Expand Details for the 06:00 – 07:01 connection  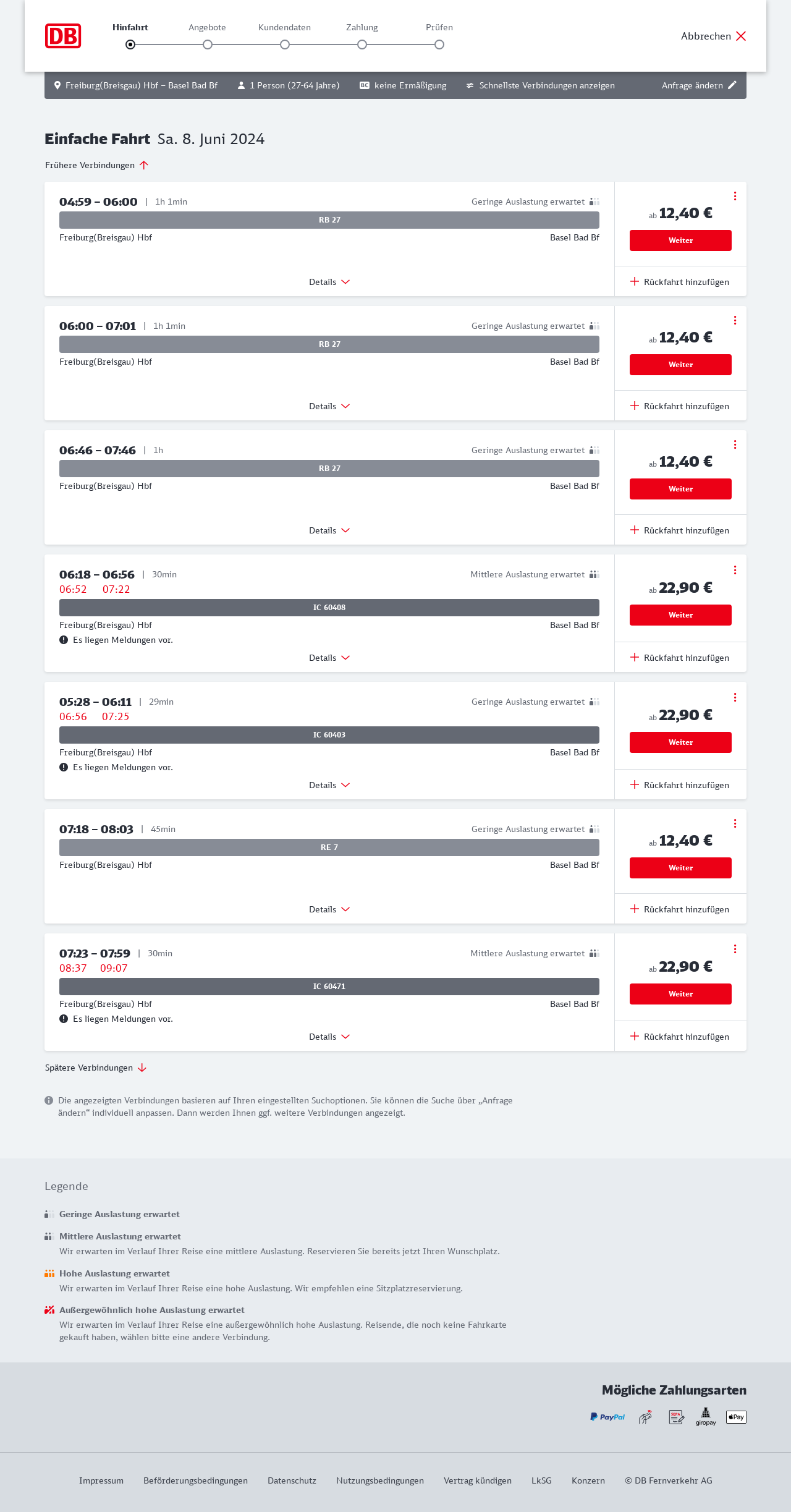[329, 406]
